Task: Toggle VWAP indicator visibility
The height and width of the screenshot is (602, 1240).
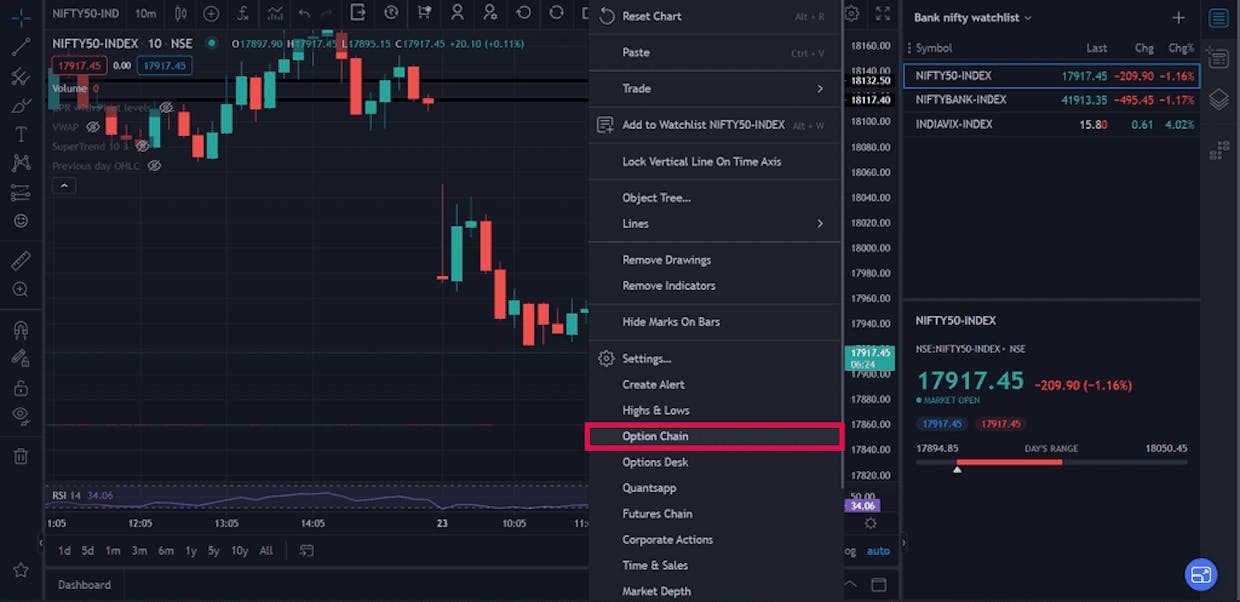Action: click(x=92, y=127)
